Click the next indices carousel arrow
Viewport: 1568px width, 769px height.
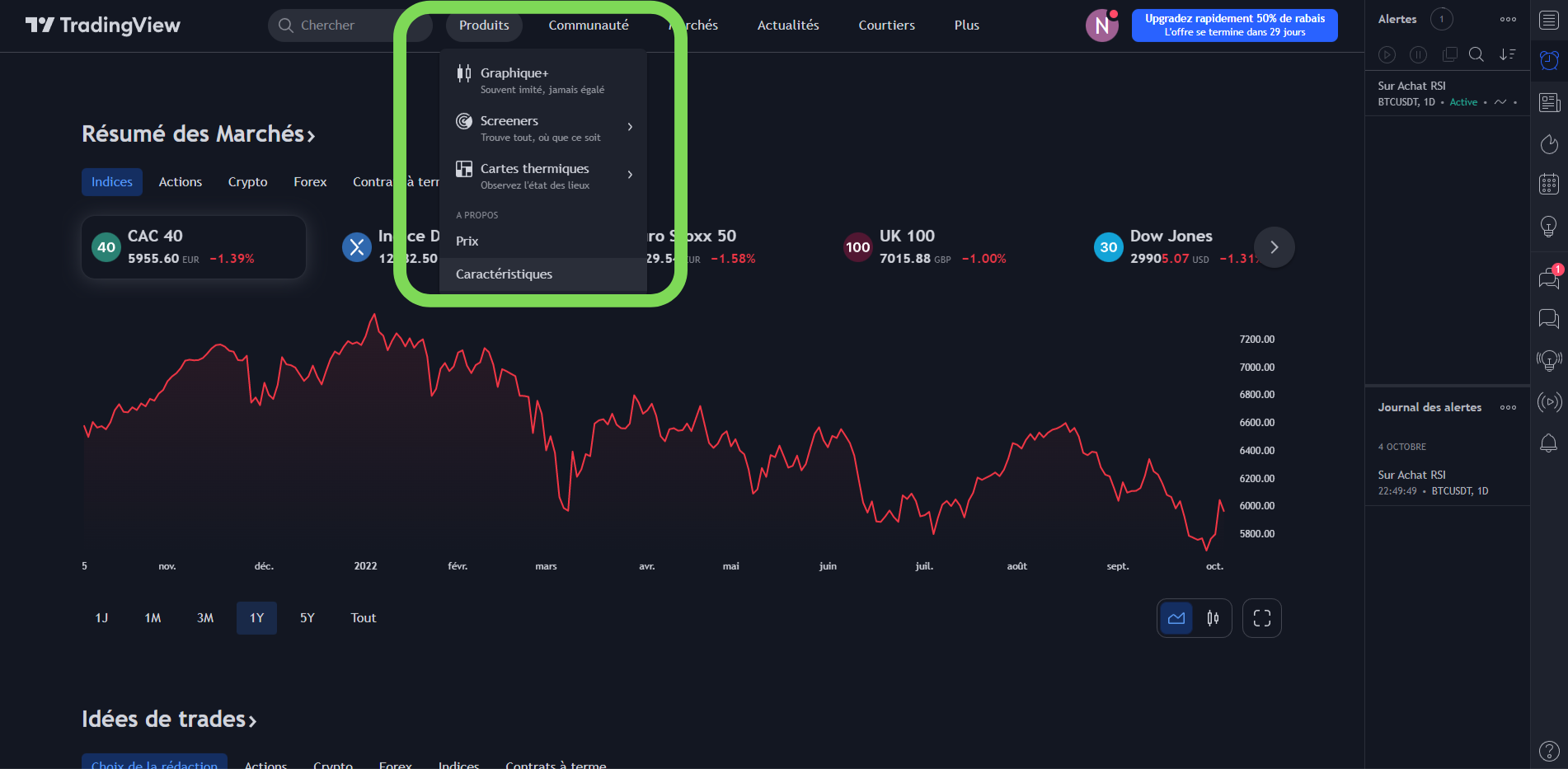click(1275, 247)
